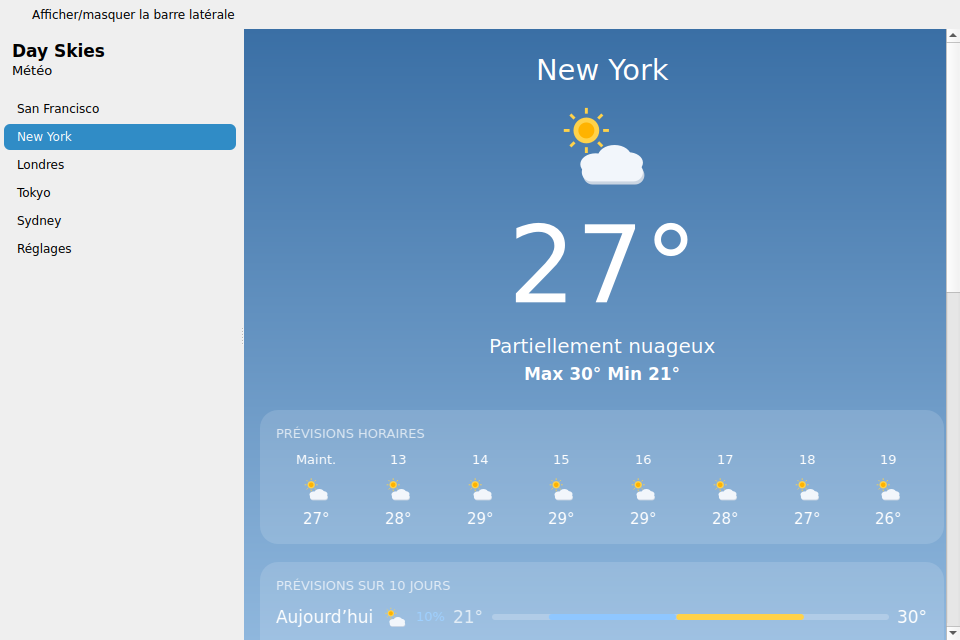Image resolution: width=960 pixels, height=640 pixels.
Task: Click the Maint. hour label
Action: (x=316, y=459)
